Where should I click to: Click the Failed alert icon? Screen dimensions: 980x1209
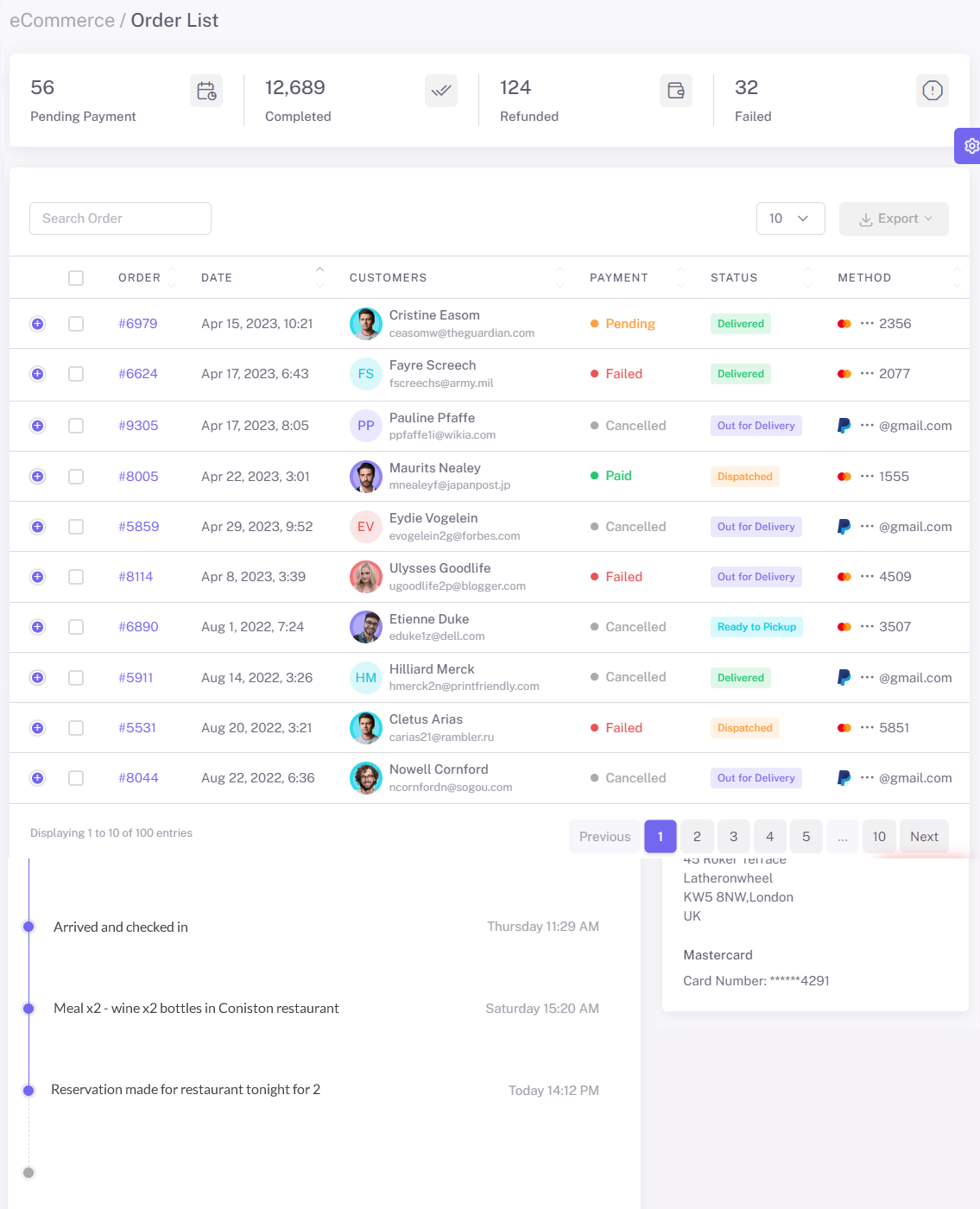click(933, 91)
